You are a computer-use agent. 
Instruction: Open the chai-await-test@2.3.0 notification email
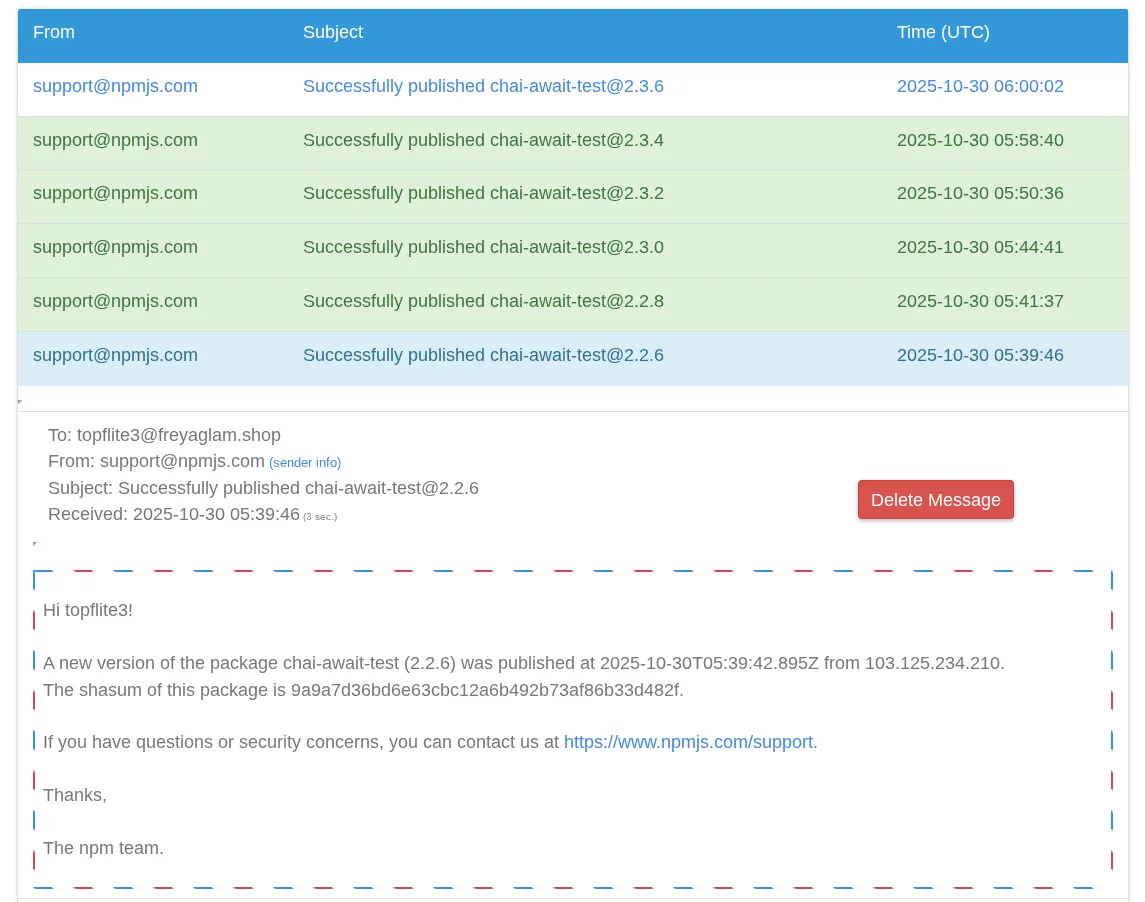(483, 247)
